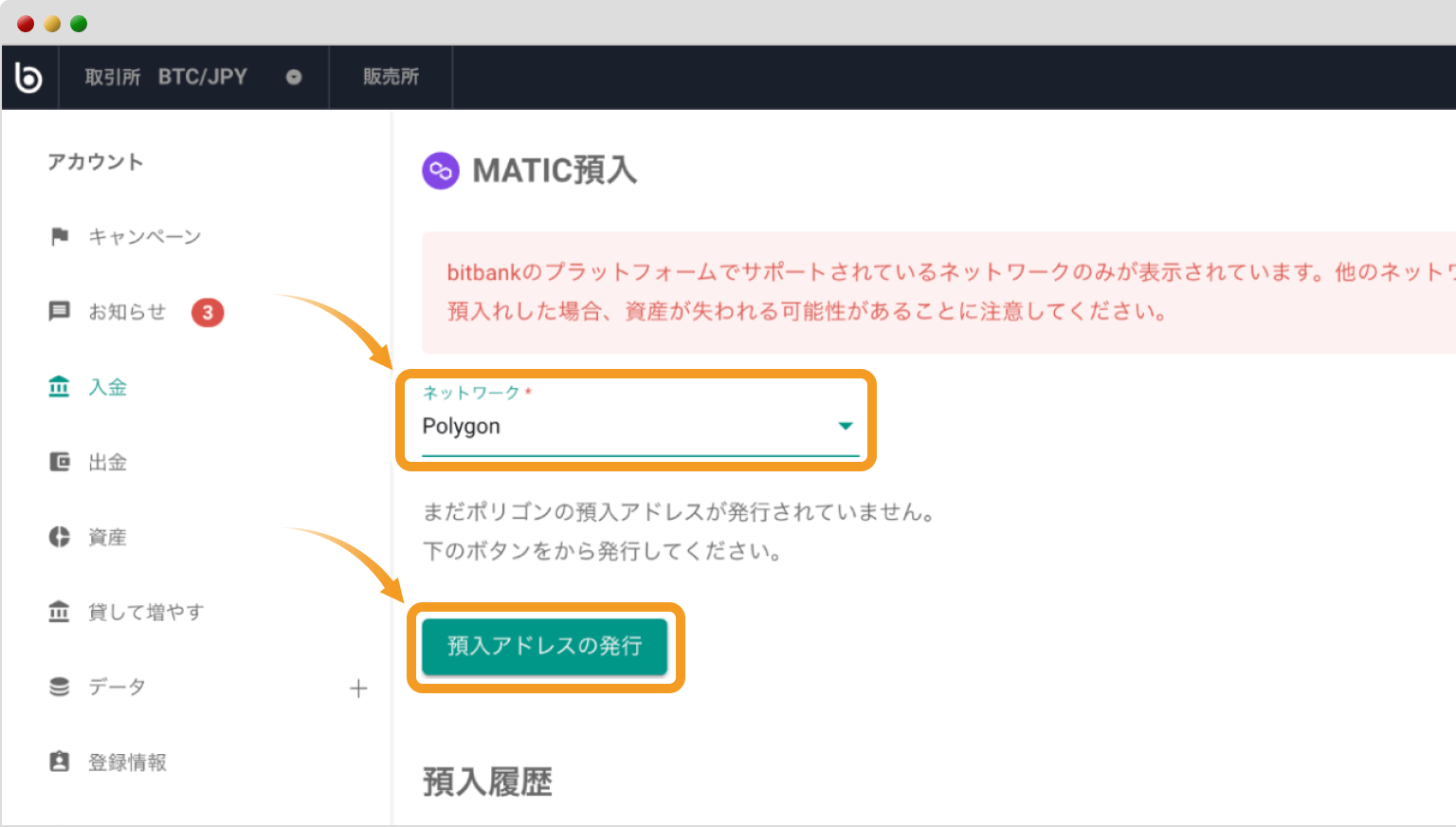Viewport: 1456px width, 827px height.
Task: Open the キャンペーン menu item
Action: pos(144,236)
